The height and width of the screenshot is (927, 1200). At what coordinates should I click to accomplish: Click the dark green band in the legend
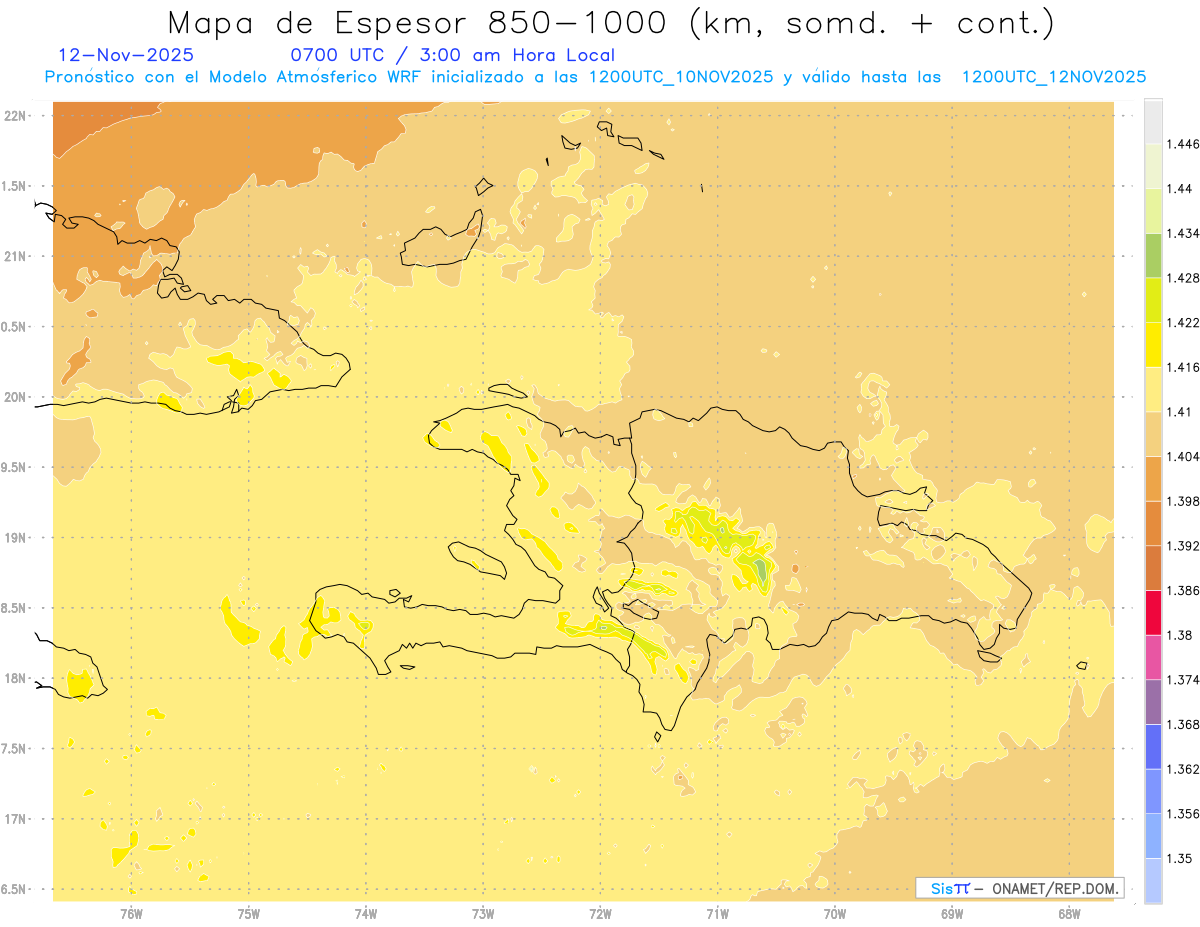[x=1153, y=255]
